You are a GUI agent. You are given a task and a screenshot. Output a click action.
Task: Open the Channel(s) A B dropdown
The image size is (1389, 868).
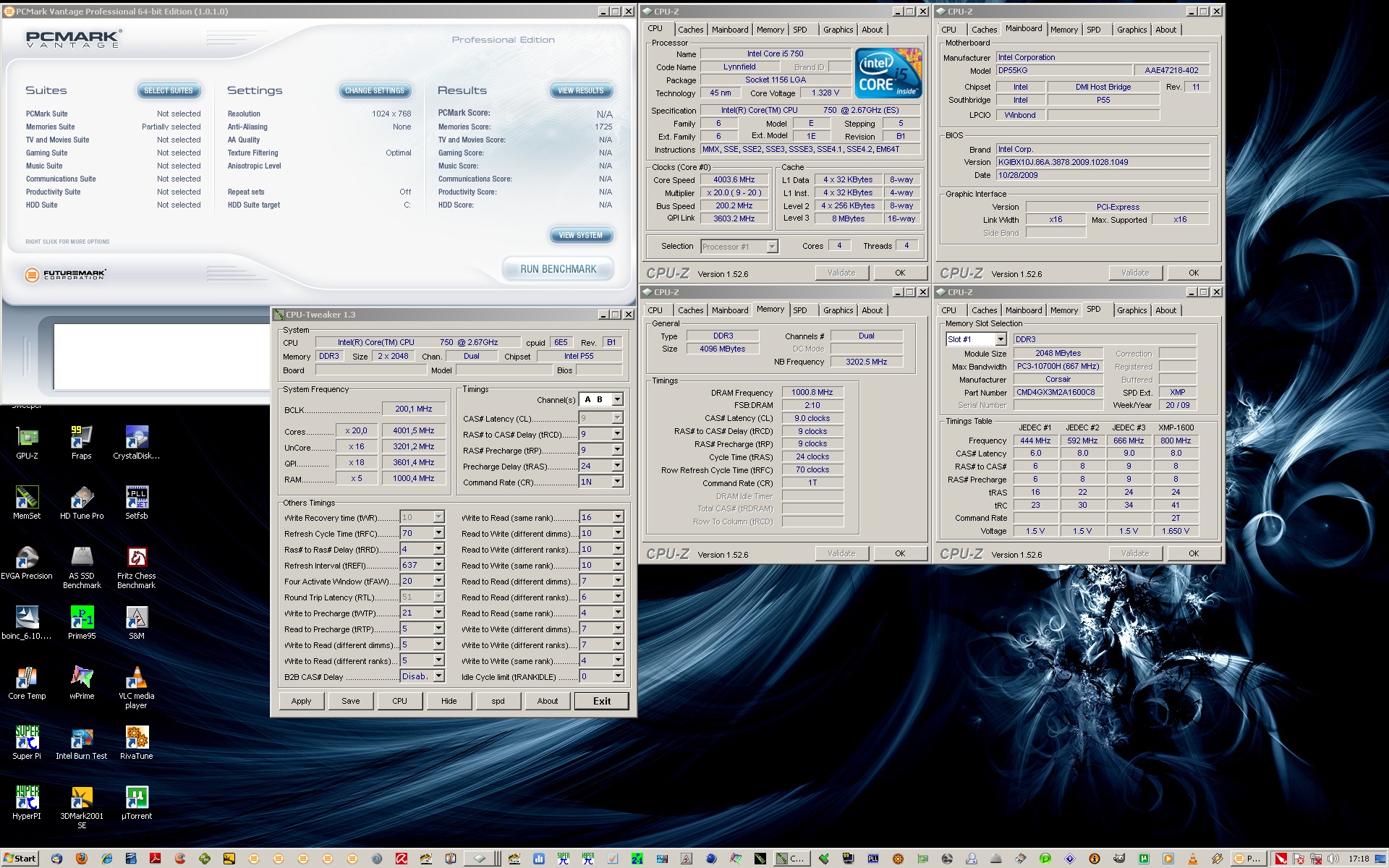[x=617, y=400]
